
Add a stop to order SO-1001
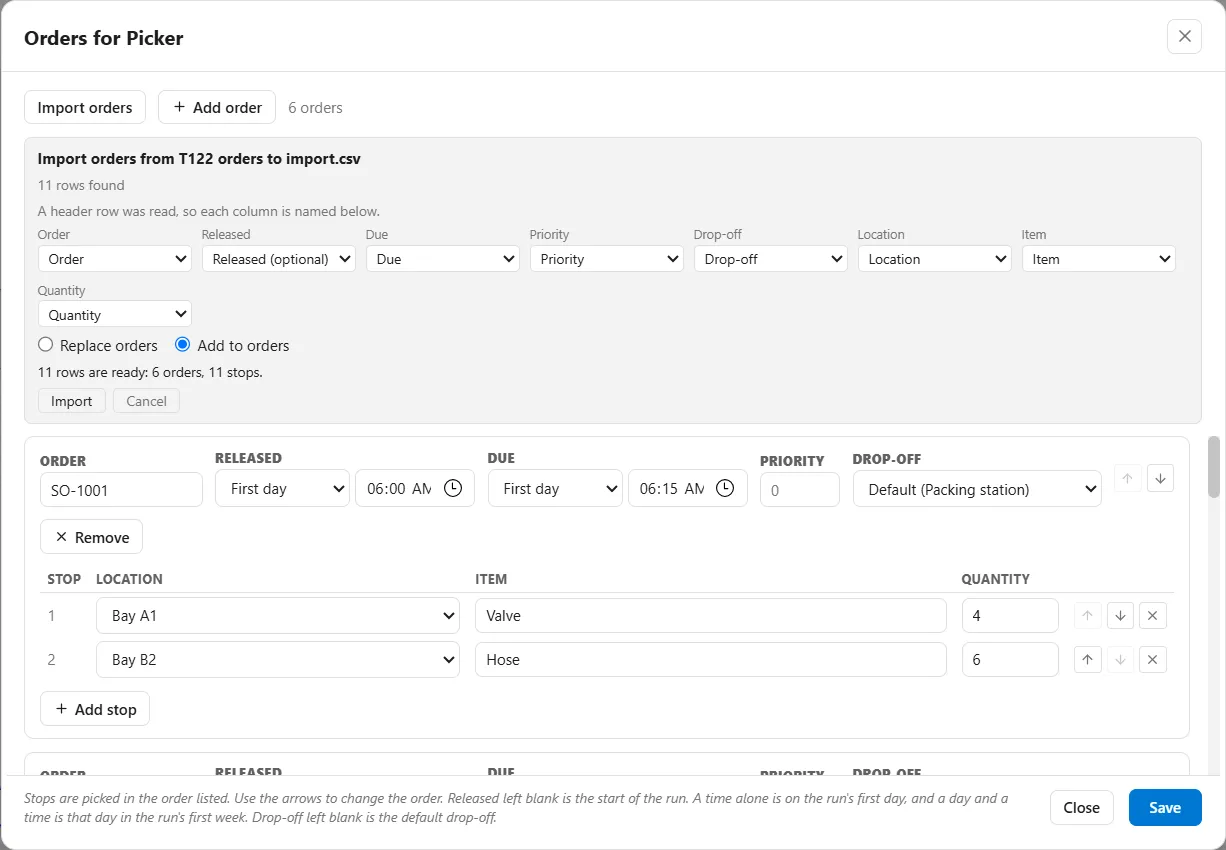[x=95, y=709]
